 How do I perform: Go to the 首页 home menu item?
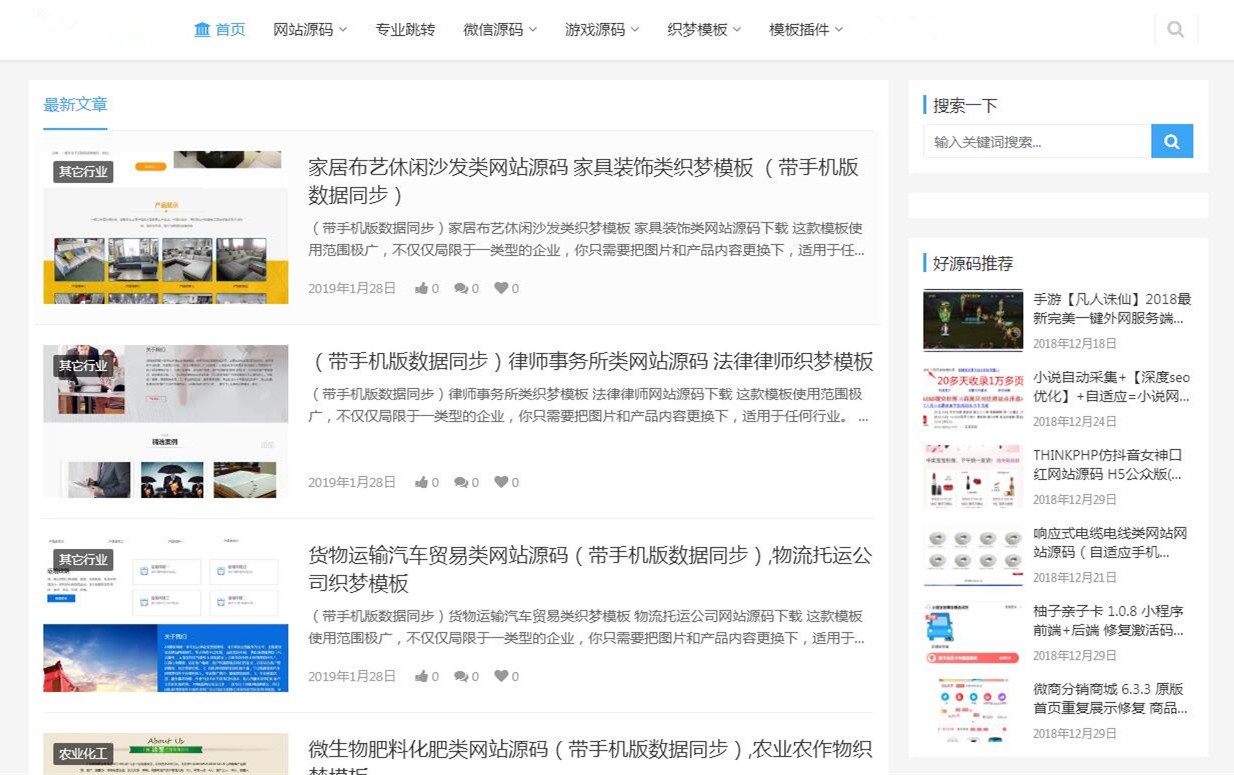[x=220, y=30]
